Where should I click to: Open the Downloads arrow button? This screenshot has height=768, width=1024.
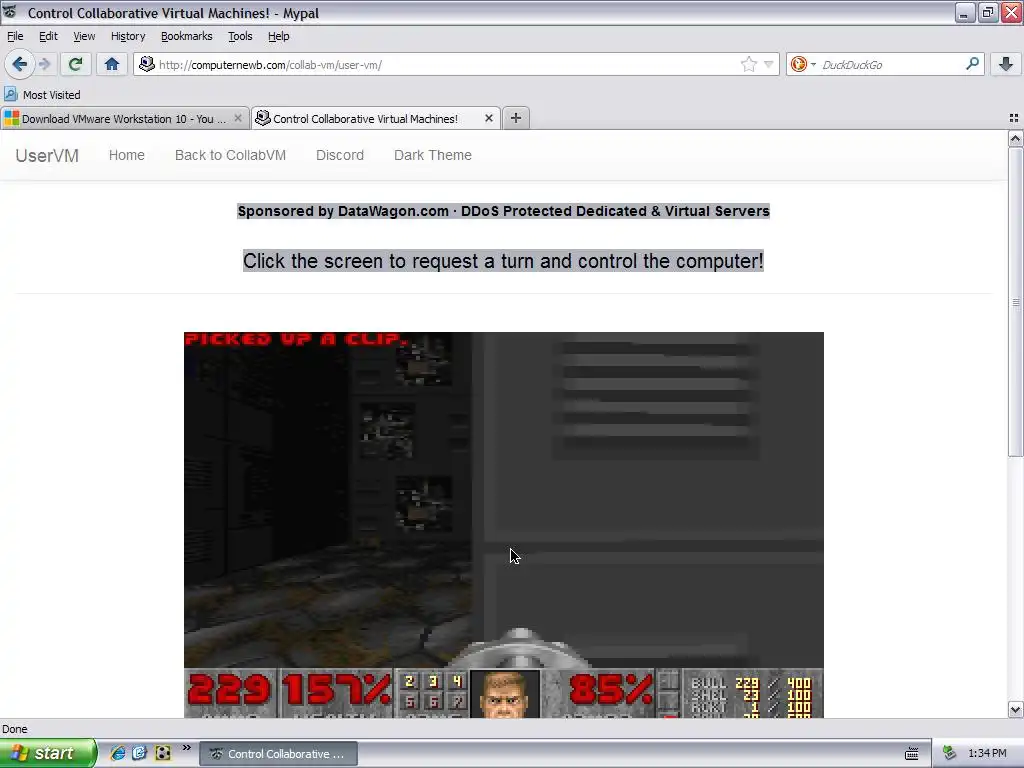[1006, 64]
